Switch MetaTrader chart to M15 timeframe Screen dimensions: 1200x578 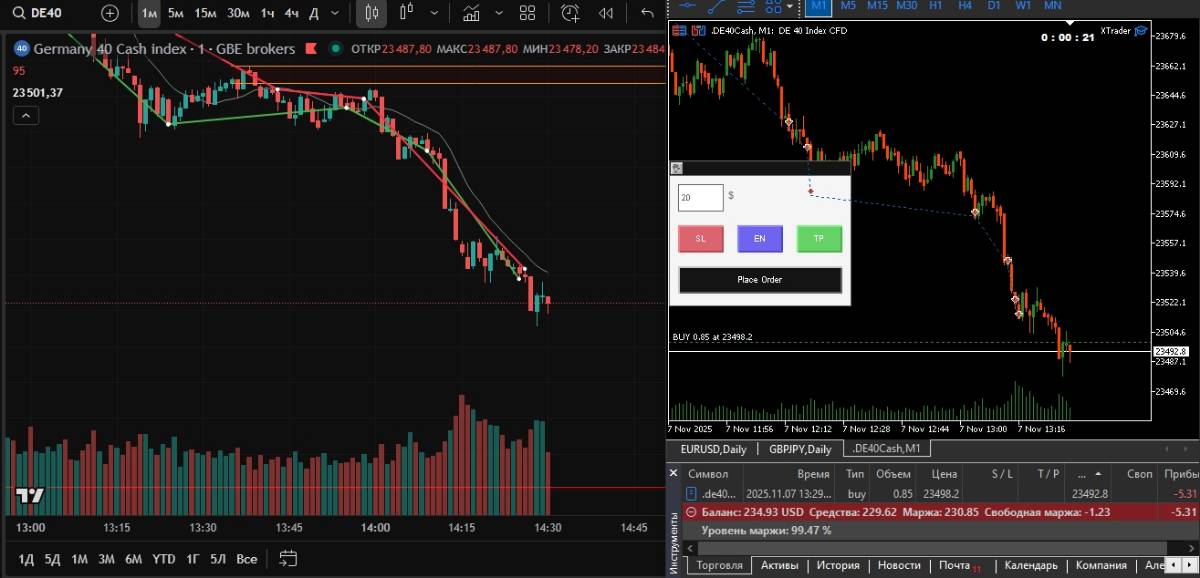pyautogui.click(x=877, y=5)
